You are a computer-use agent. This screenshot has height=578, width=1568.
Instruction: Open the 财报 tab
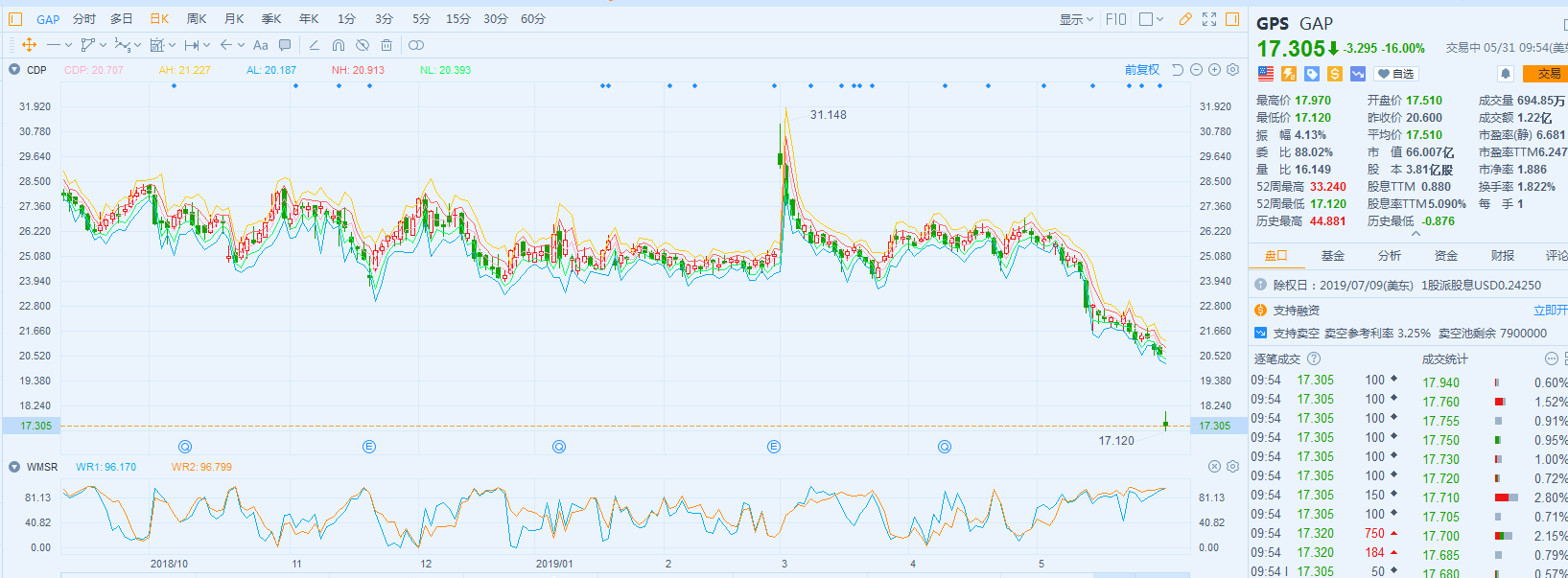point(1503,256)
